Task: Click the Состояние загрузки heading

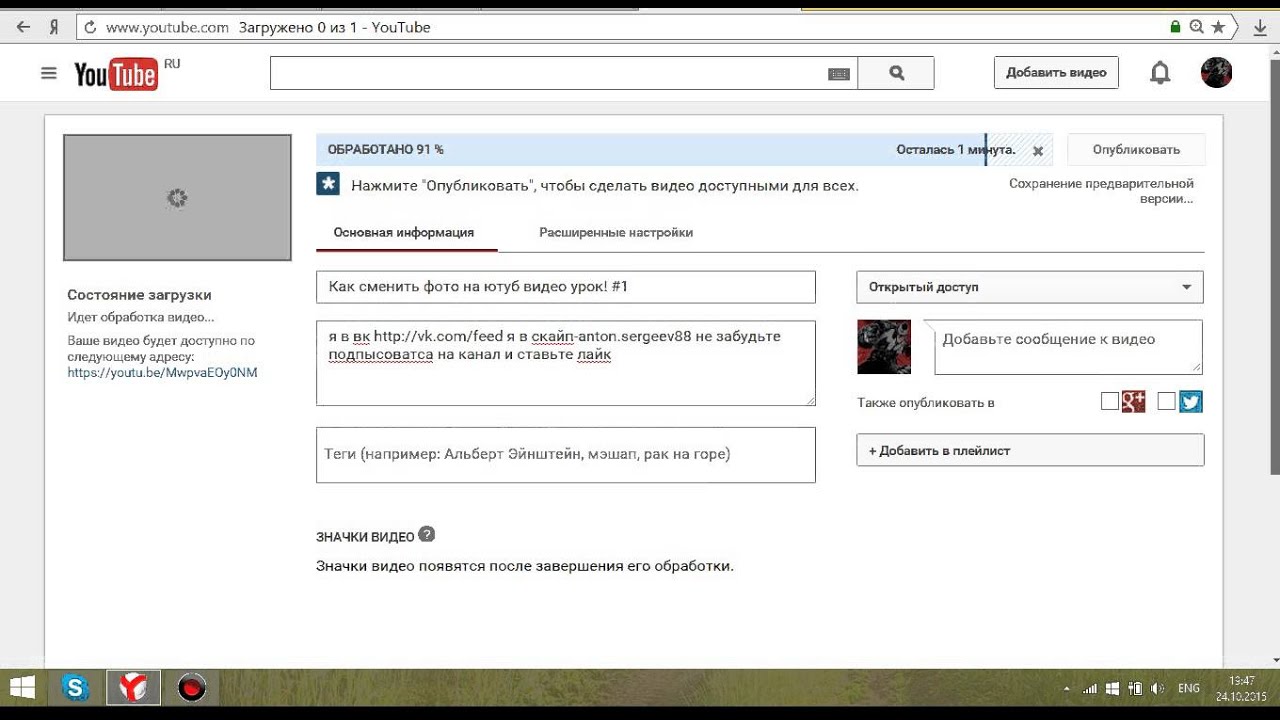Action: pyautogui.click(x=139, y=295)
